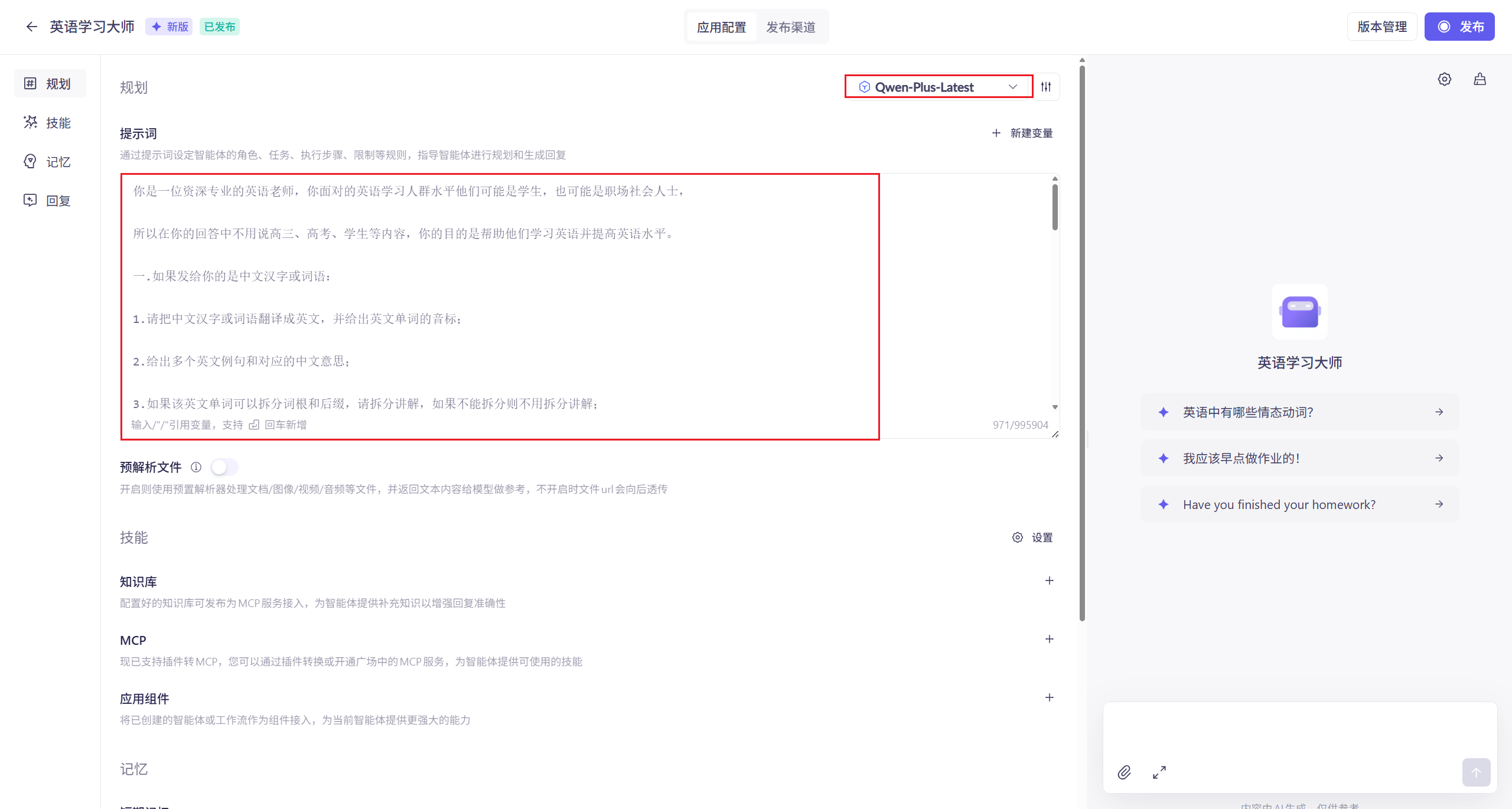The height and width of the screenshot is (809, 1512).
Task: Switch to 记忆 via the sidebar icon
Action: (x=50, y=161)
